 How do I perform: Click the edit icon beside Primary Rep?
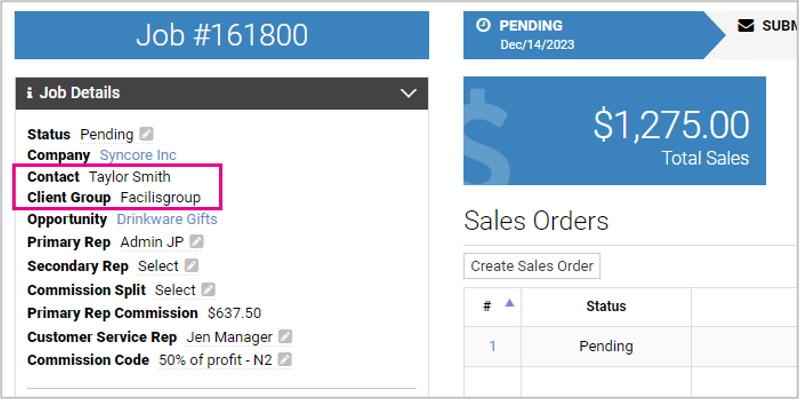(x=197, y=242)
